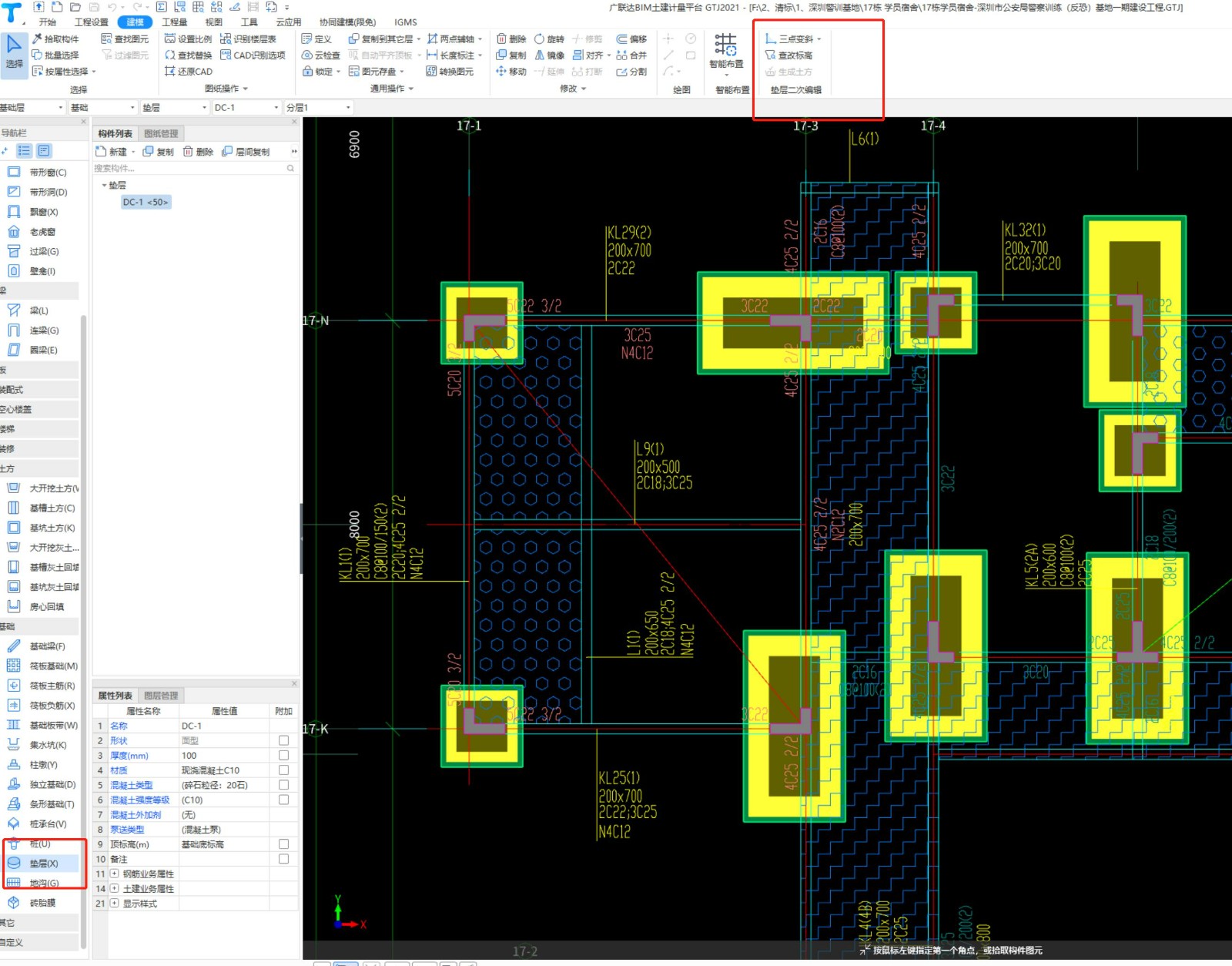Open the 查找图元 find element tool
Viewport: 1232px width, 966px height.
[x=125, y=39]
